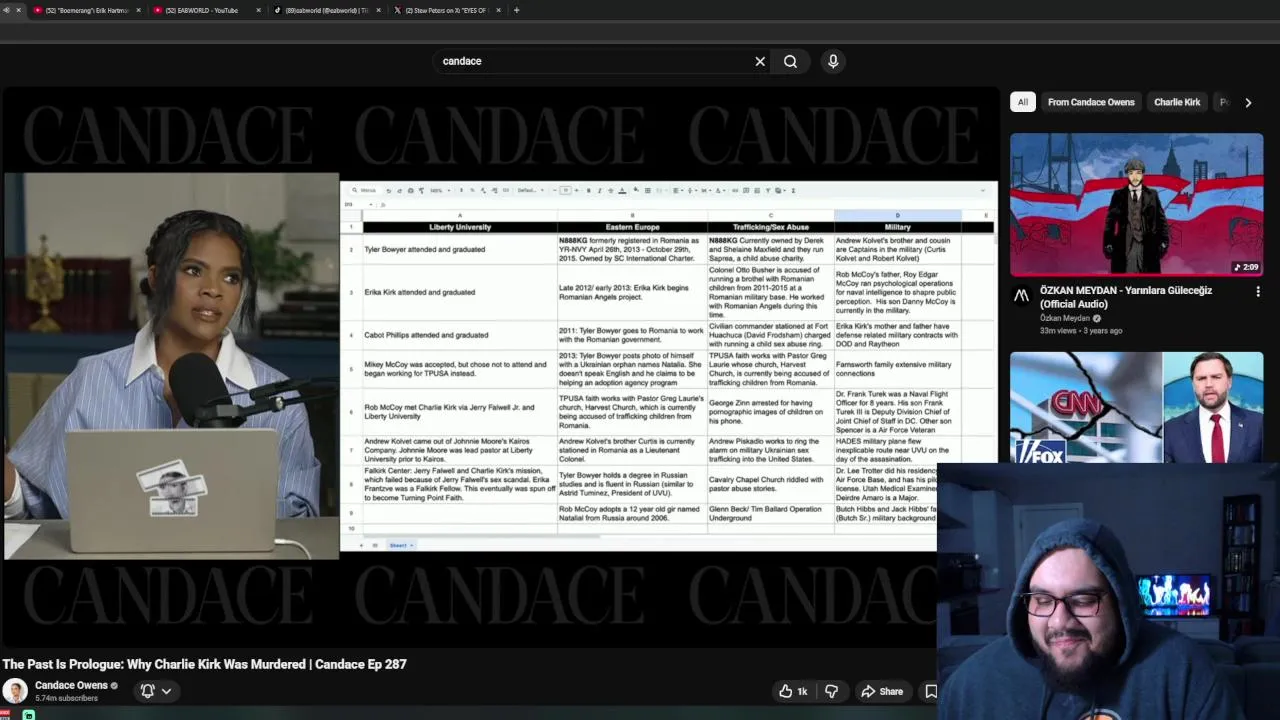
Task: Toggle the notification bell for Candace Owens
Action: pyautogui.click(x=147, y=691)
